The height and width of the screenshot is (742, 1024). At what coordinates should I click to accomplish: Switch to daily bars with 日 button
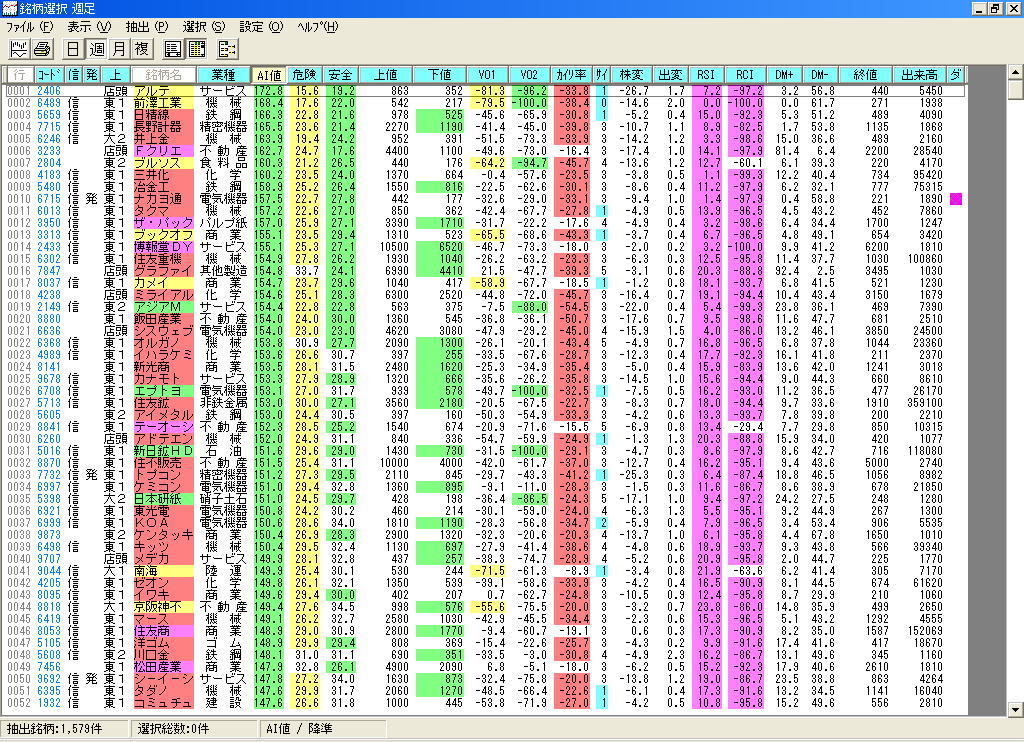tap(73, 49)
